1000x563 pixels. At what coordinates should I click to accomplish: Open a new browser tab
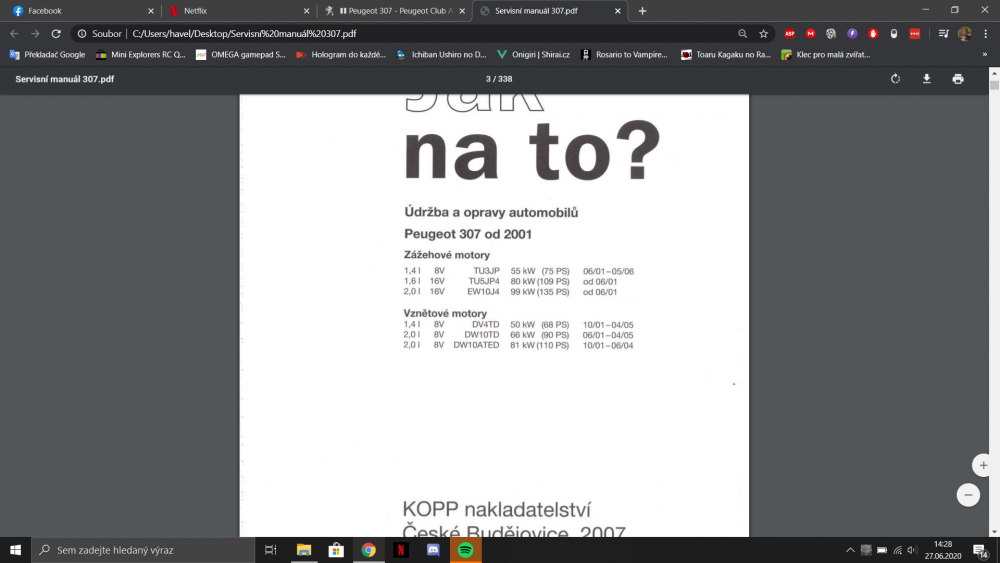click(x=642, y=11)
